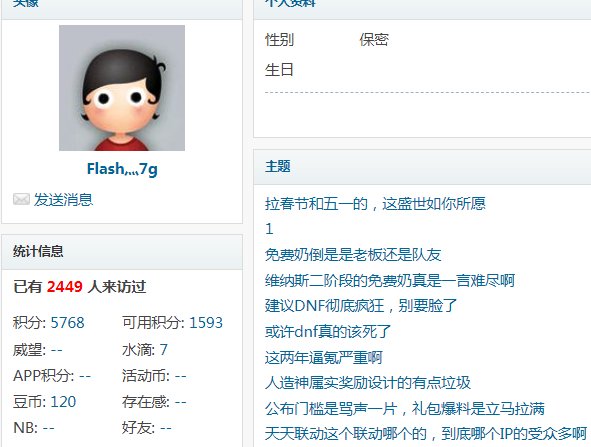Open thread 维纳斯二阶段的免费奶真是一言难尽啊
Image resolution: width=591 pixels, height=447 pixels.
point(390,280)
